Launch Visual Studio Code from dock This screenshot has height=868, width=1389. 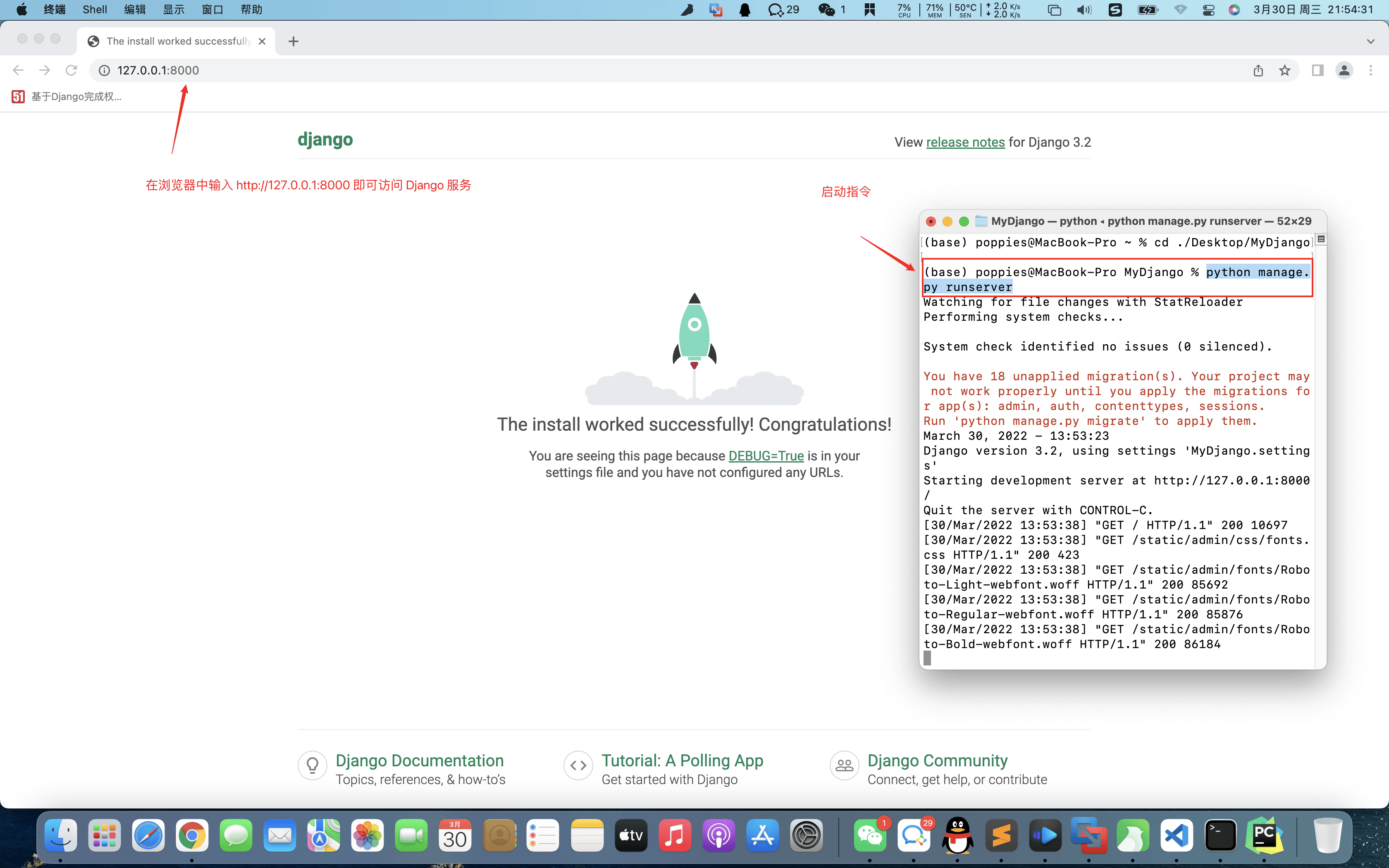[x=1176, y=835]
